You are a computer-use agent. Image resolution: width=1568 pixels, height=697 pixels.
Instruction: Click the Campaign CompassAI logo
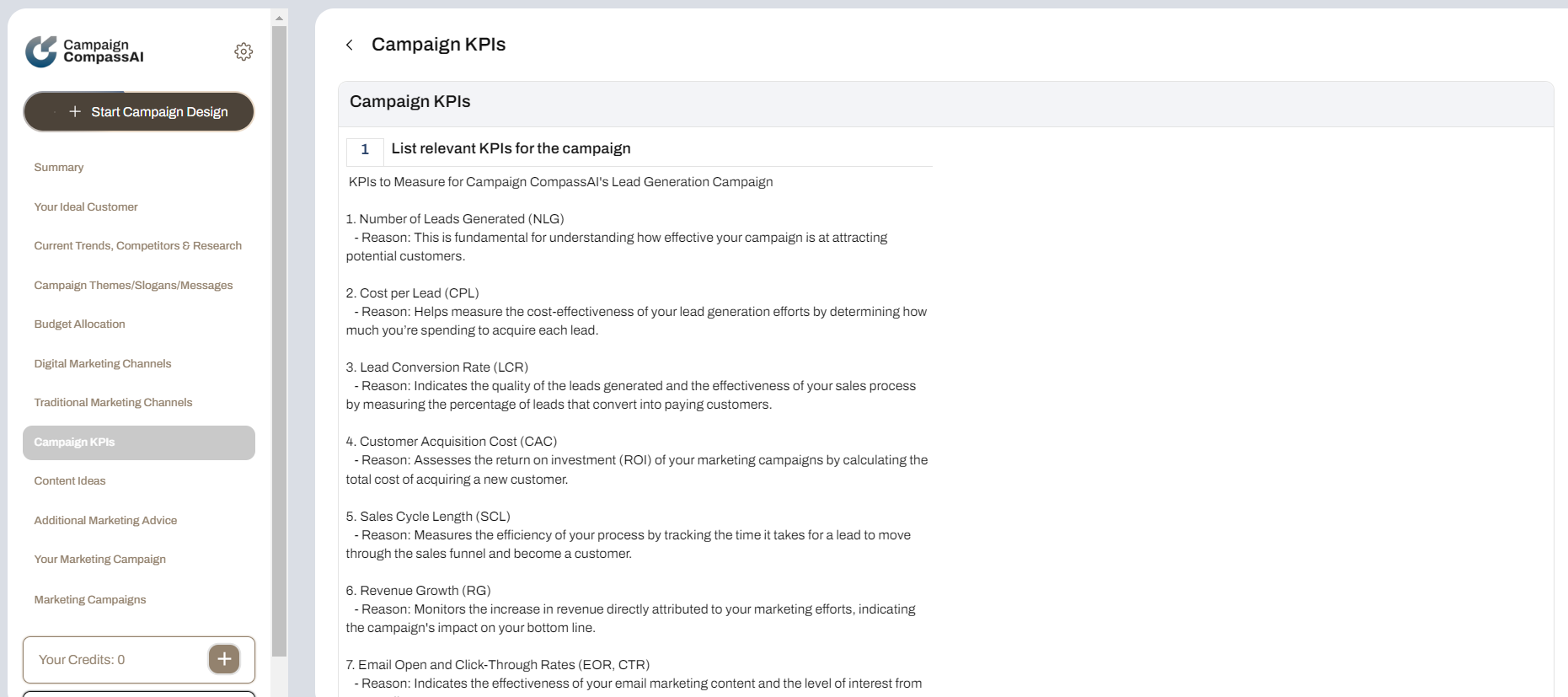[84, 51]
